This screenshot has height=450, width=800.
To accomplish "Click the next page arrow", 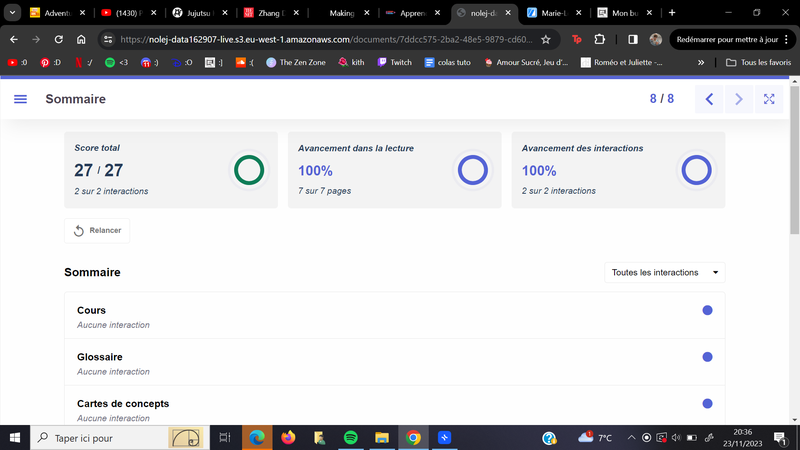I will point(739,99).
